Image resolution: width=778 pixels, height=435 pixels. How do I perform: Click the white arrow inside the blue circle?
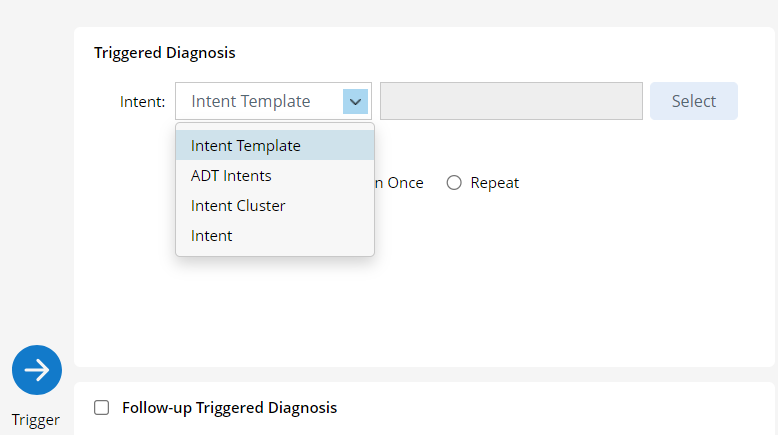point(37,370)
